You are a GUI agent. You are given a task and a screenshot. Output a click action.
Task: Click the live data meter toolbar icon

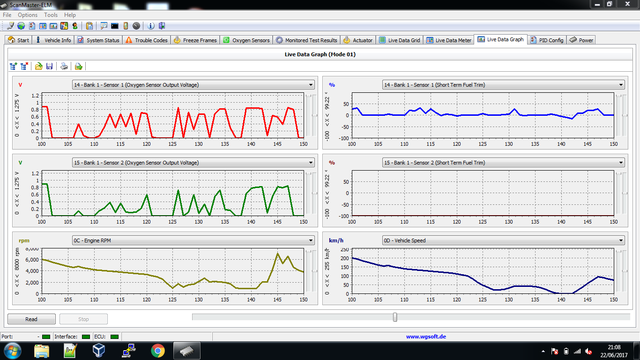[53, 26]
